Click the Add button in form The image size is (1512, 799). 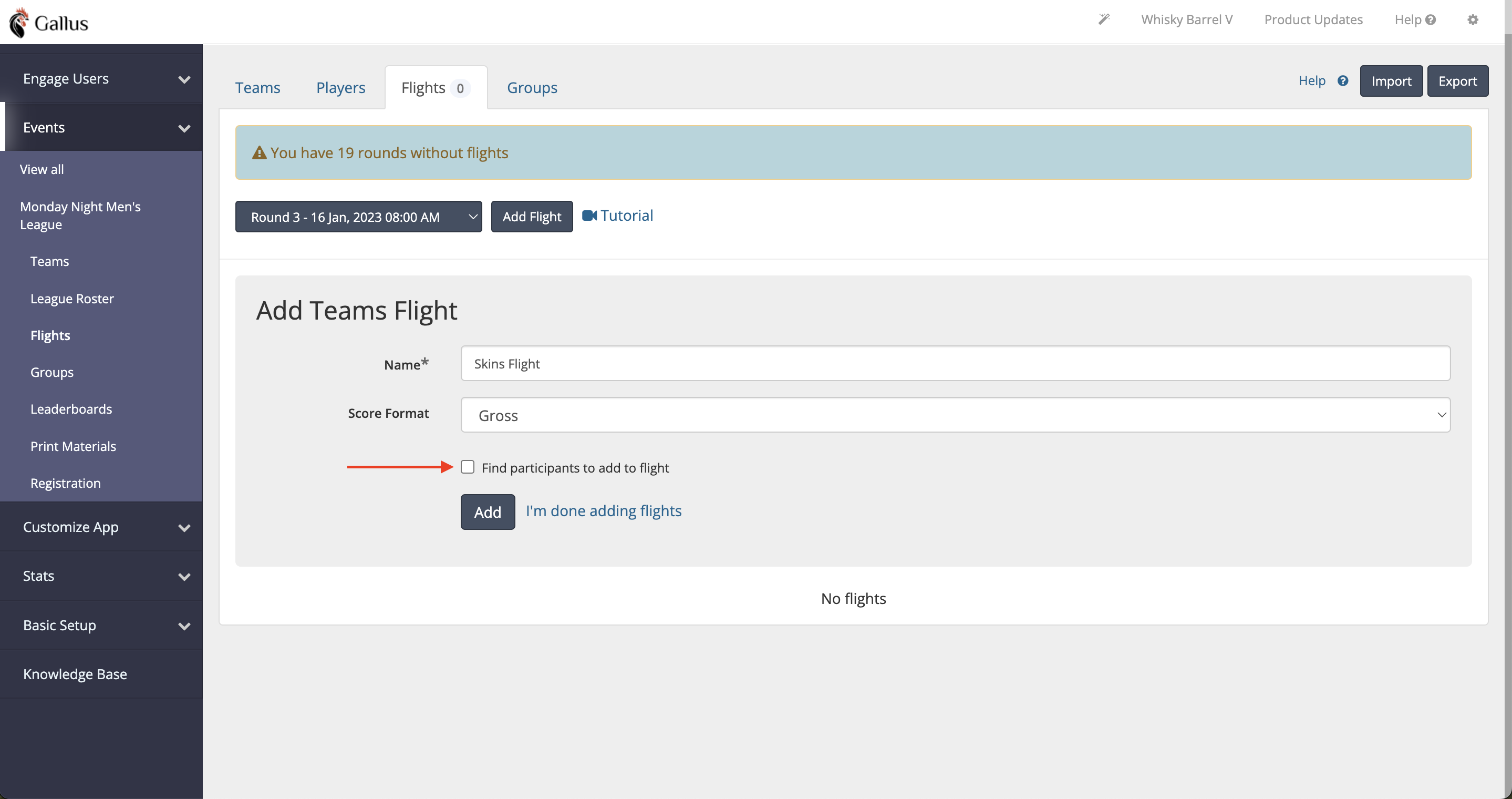click(488, 512)
